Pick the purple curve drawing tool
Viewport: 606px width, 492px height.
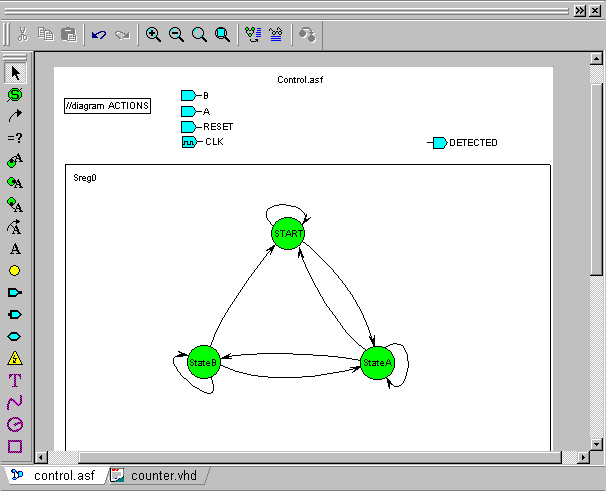pyautogui.click(x=15, y=402)
